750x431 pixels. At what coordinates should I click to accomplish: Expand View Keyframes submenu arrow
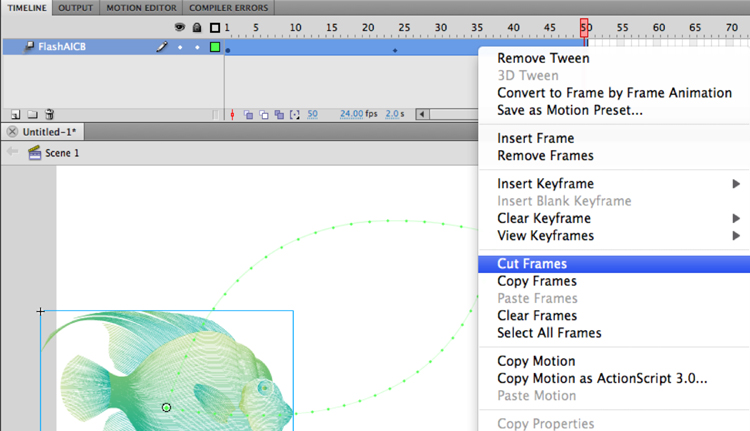[736, 235]
